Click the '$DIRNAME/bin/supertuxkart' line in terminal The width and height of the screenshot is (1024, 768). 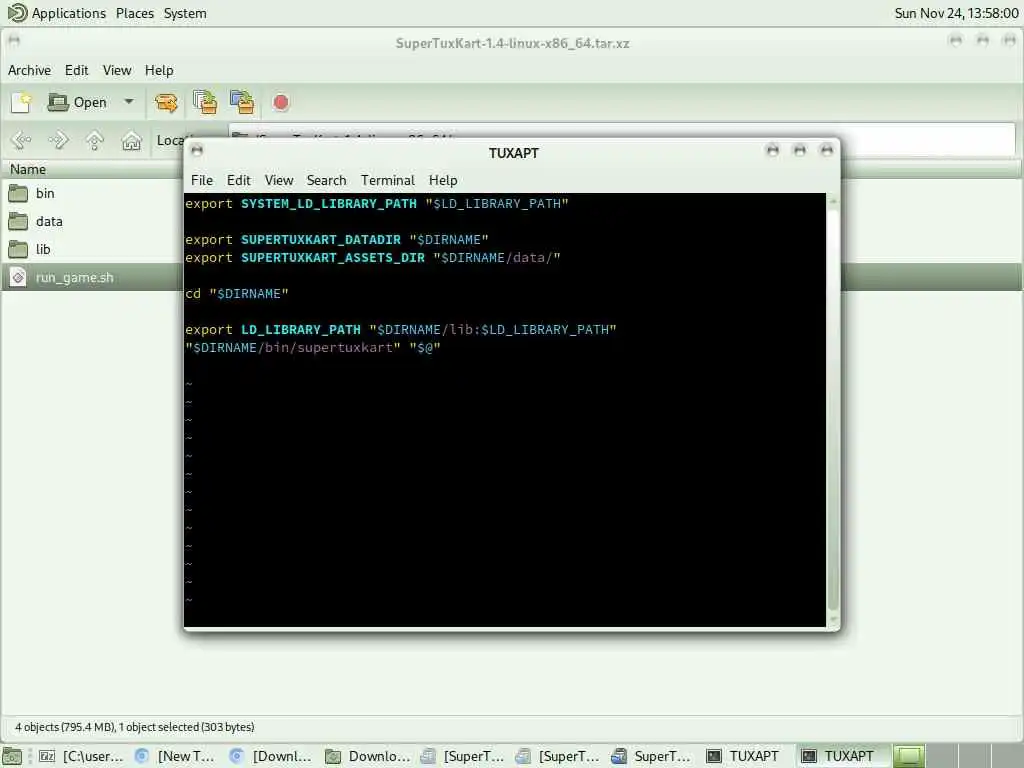coord(313,348)
